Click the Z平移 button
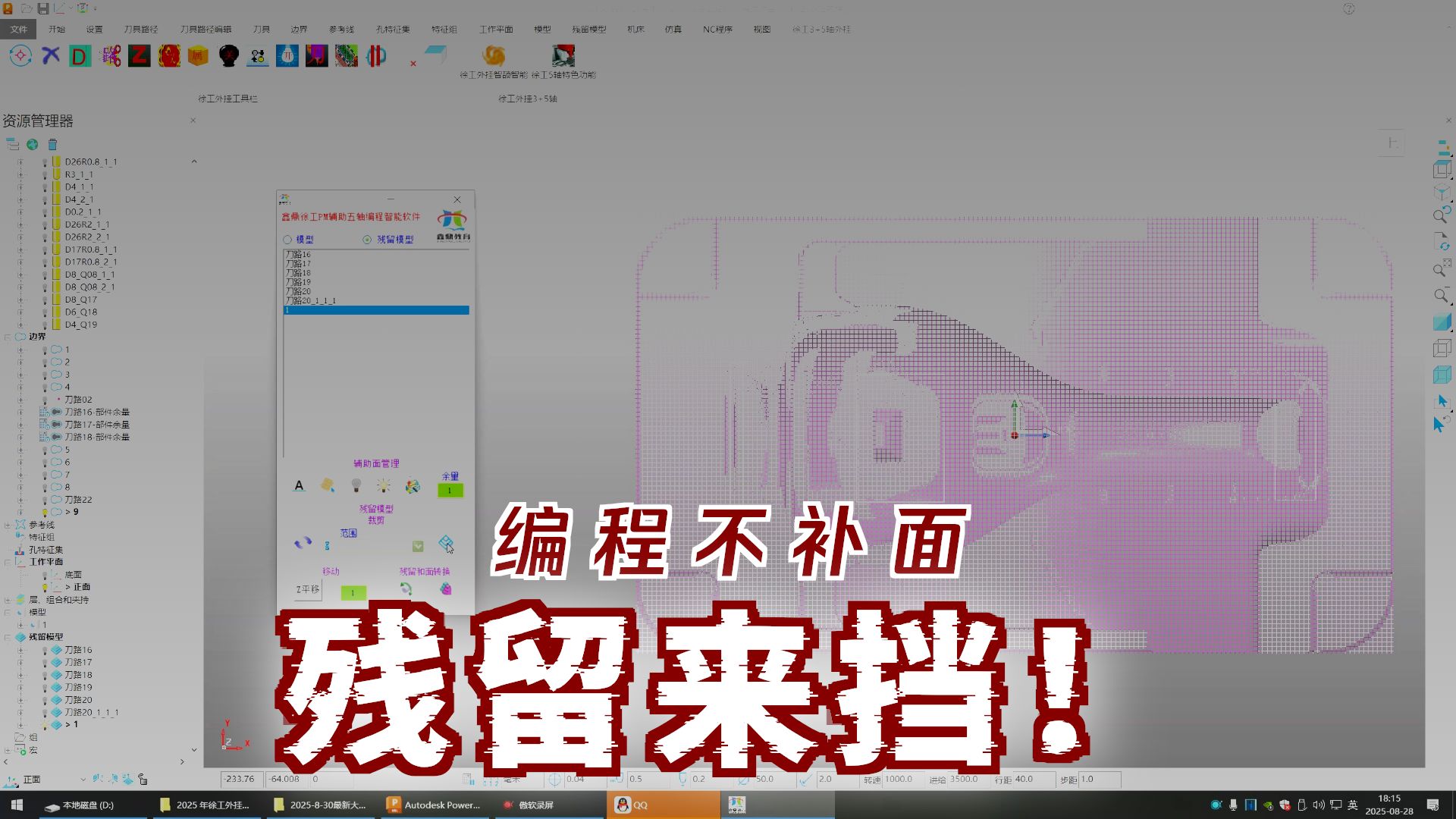The image size is (1456, 819). tap(308, 589)
